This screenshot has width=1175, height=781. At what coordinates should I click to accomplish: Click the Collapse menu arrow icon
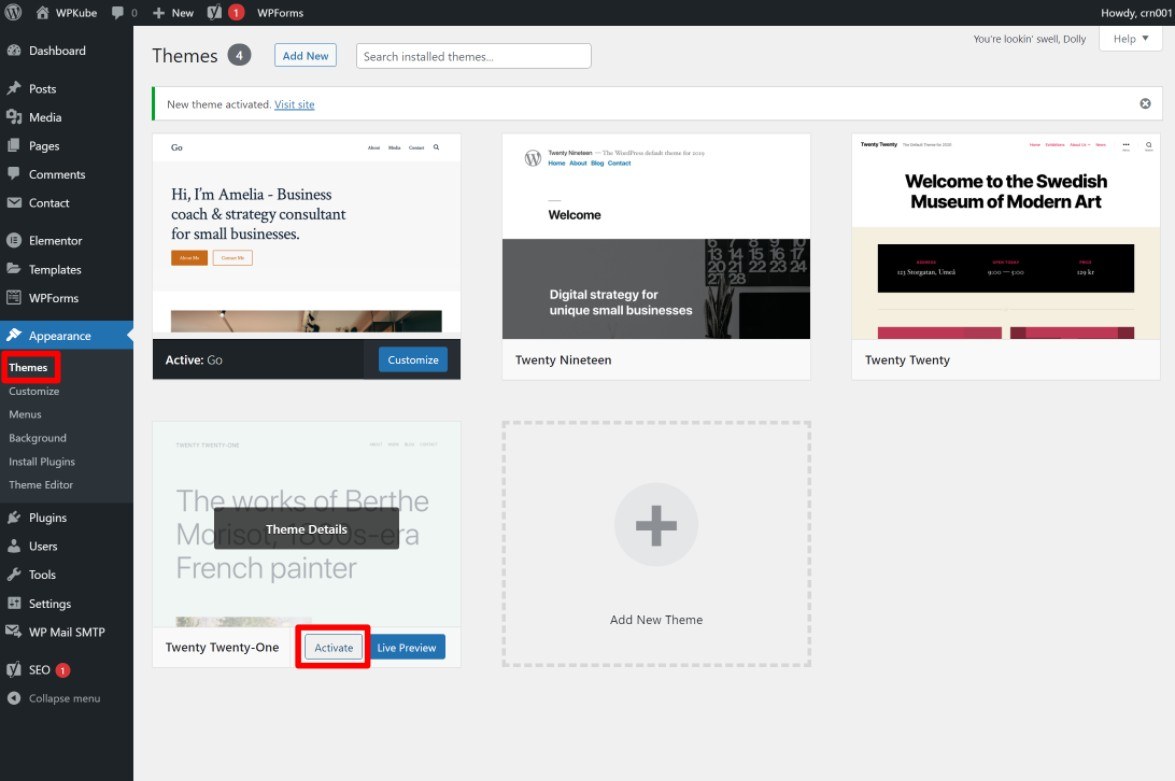[x=13, y=698]
